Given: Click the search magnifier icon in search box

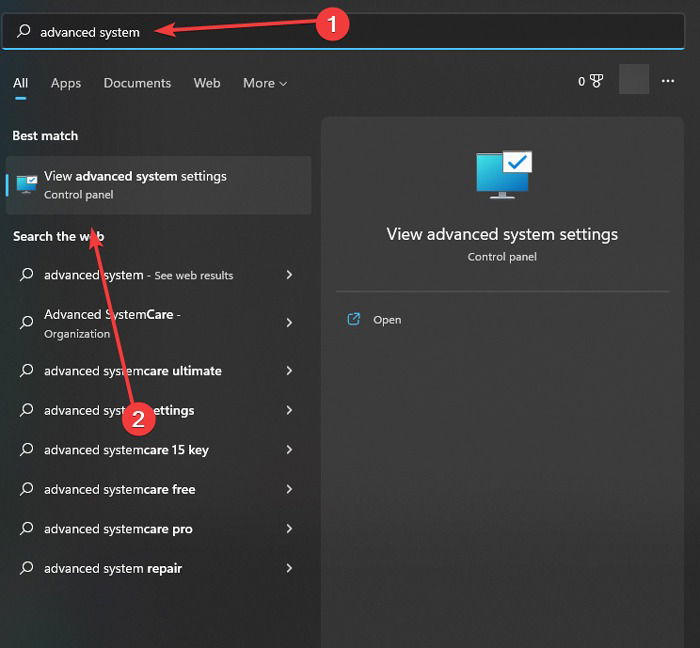Looking at the screenshot, I should point(23,31).
